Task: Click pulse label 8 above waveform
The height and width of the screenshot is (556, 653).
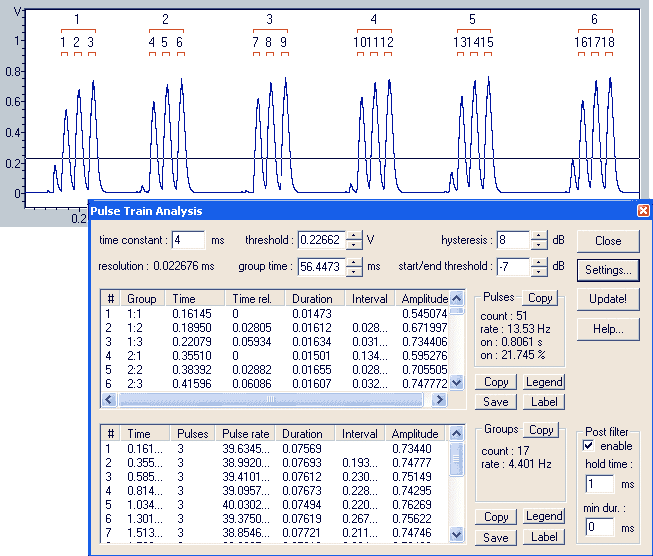Action: click(269, 42)
